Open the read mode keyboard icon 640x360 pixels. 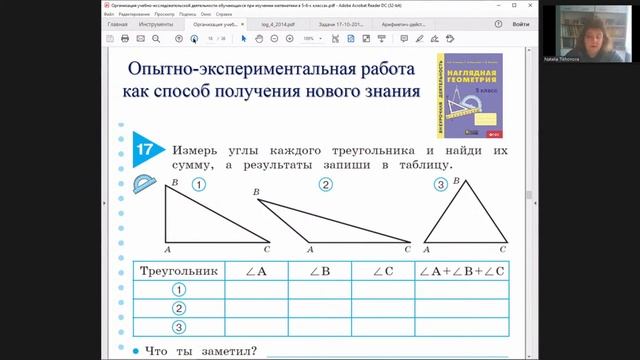tap(382, 39)
